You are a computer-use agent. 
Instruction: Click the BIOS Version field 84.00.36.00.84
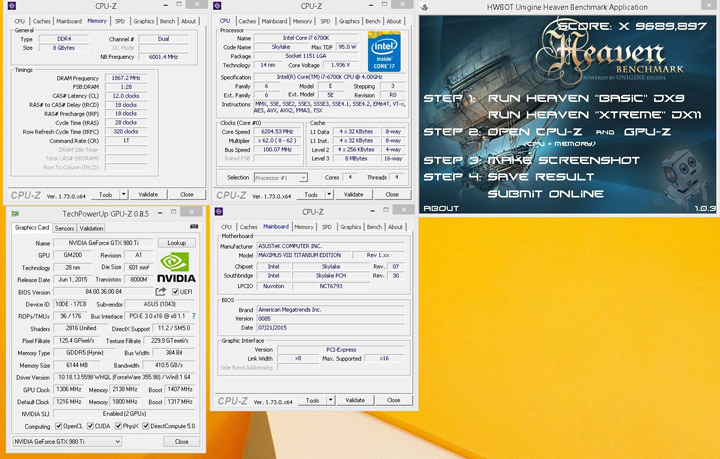104,292
